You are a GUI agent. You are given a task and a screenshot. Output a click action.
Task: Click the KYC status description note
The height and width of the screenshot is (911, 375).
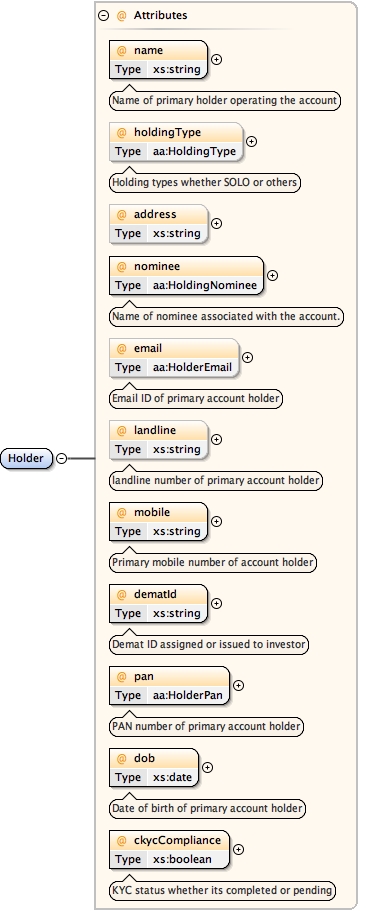click(x=223, y=890)
